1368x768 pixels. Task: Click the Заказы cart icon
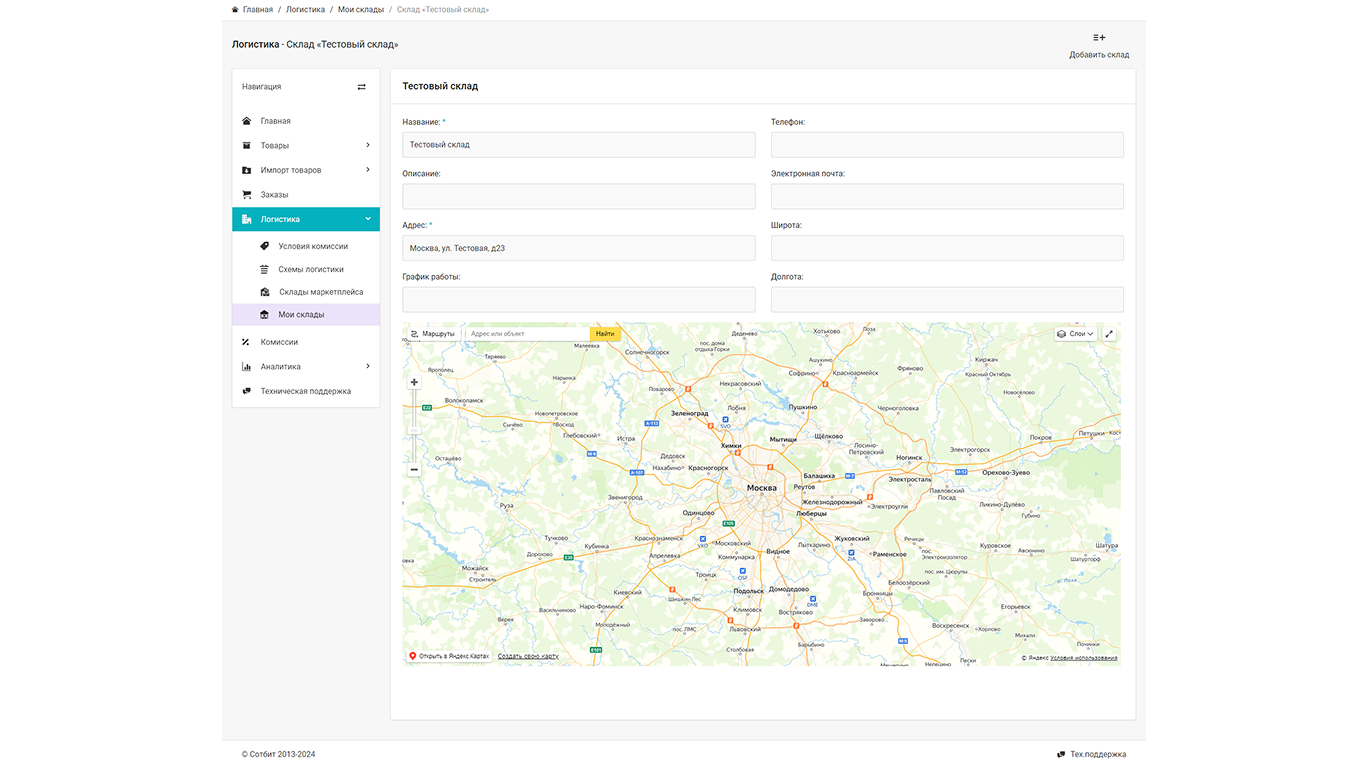(247, 195)
